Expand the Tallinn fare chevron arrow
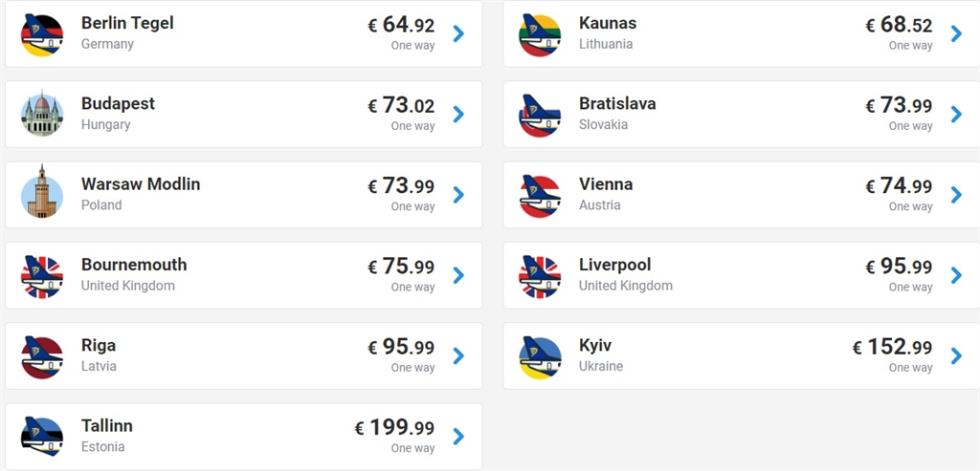Screen dimensions: 980x471 point(459,436)
